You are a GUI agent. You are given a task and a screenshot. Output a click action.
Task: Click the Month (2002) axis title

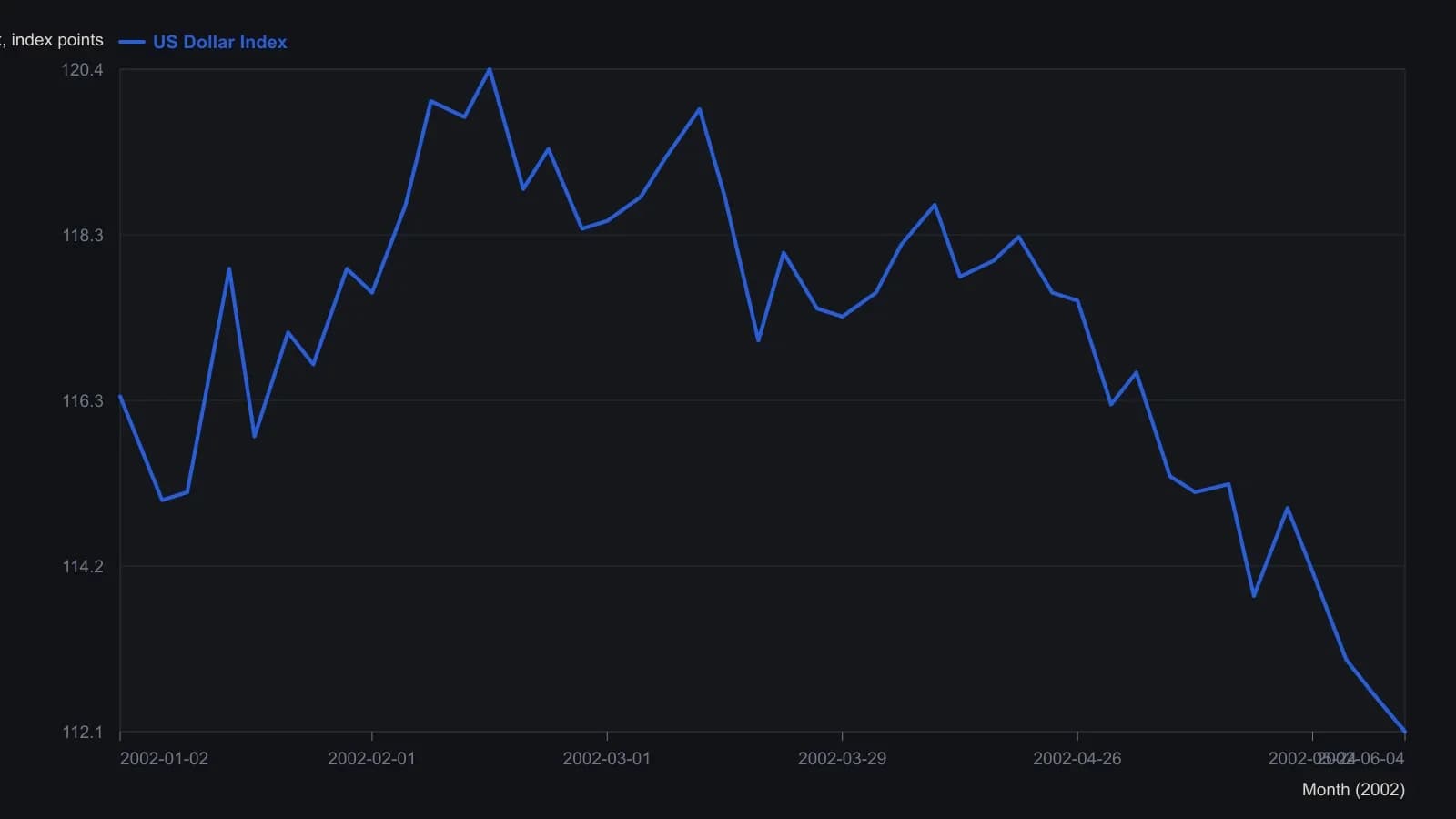[1353, 790]
